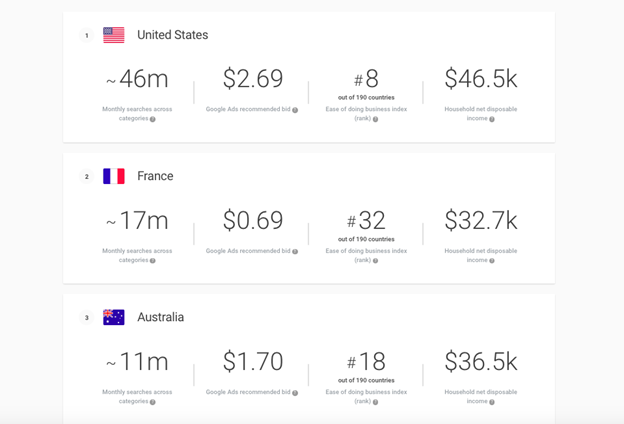Open help icon for Australia Google Ads bid
Viewport: 624px width, 424px height.
click(295, 393)
